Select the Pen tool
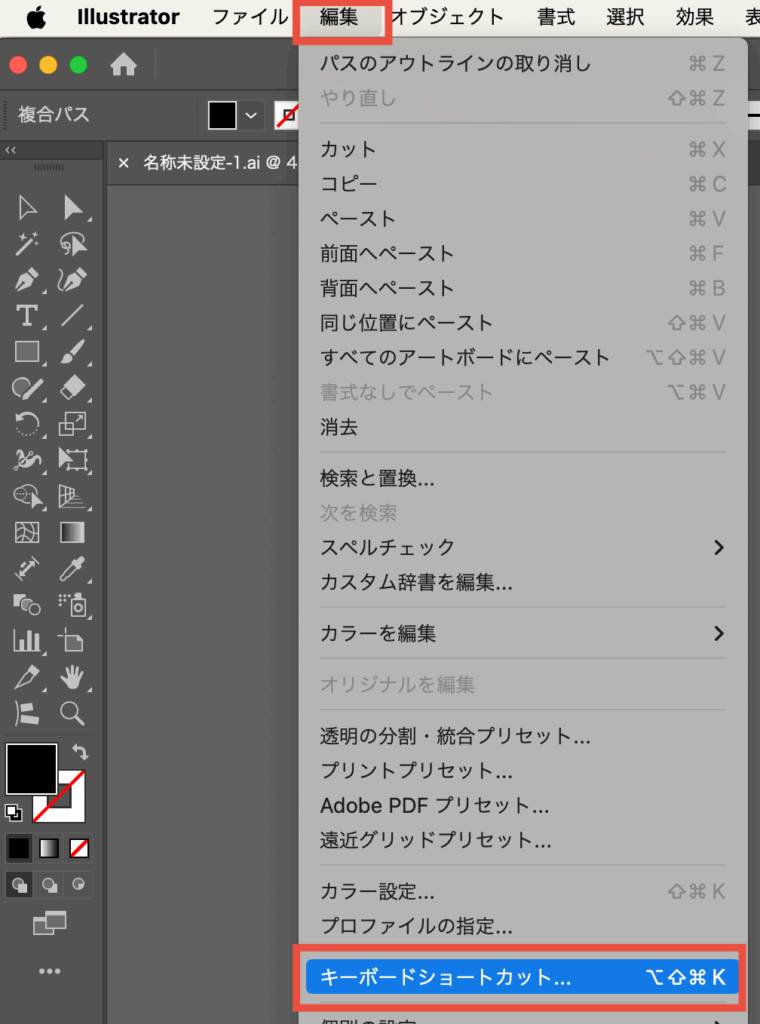The height and width of the screenshot is (1024, 760). click(27, 280)
